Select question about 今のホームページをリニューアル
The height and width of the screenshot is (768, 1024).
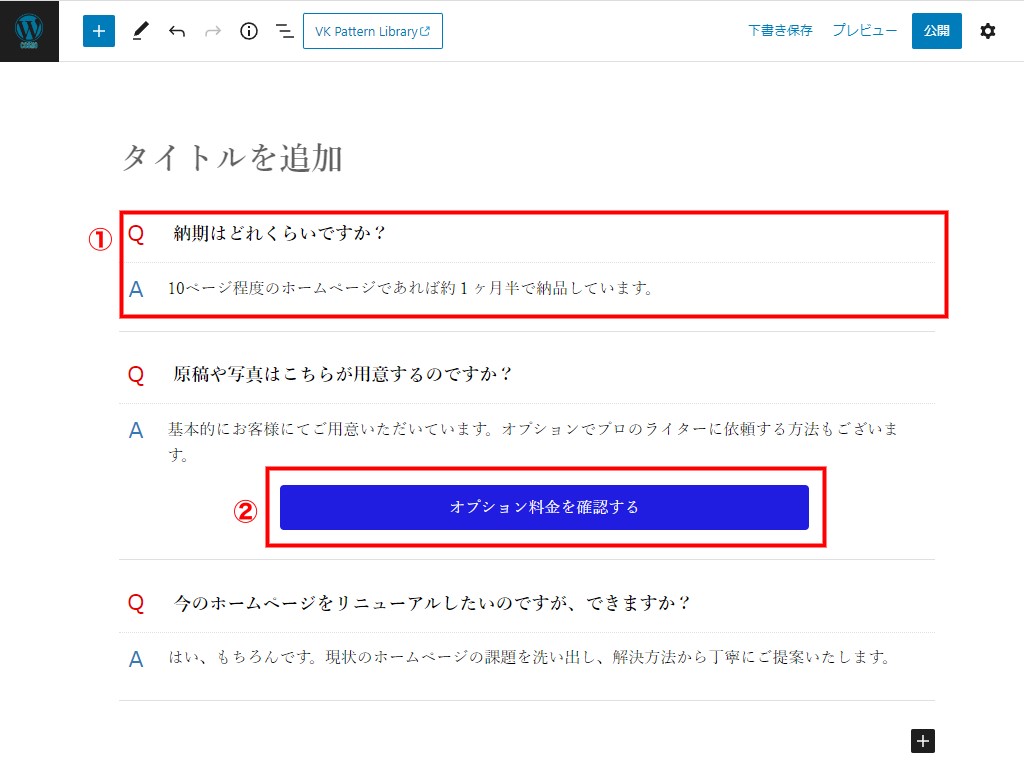point(432,603)
